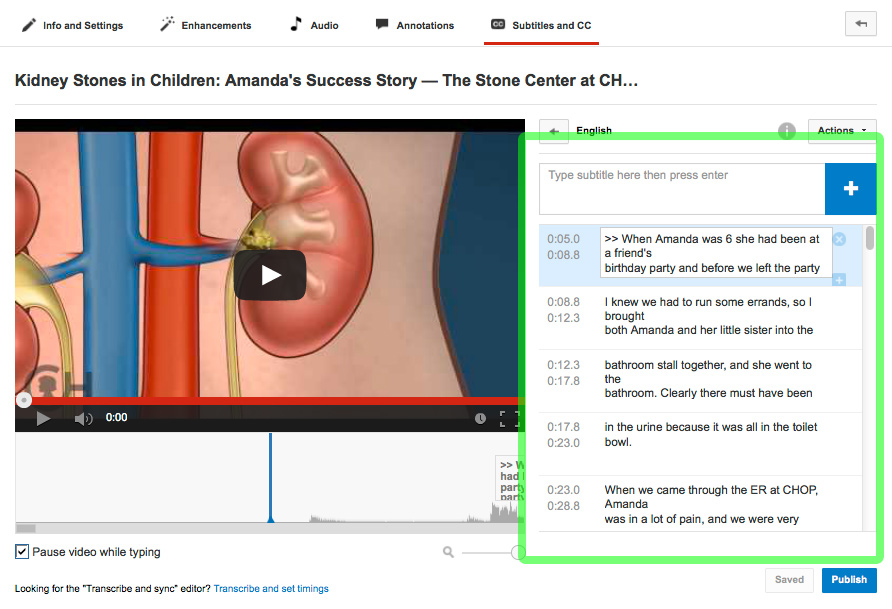
Task: Open the Transcribe and set timings link
Action: coord(270,589)
